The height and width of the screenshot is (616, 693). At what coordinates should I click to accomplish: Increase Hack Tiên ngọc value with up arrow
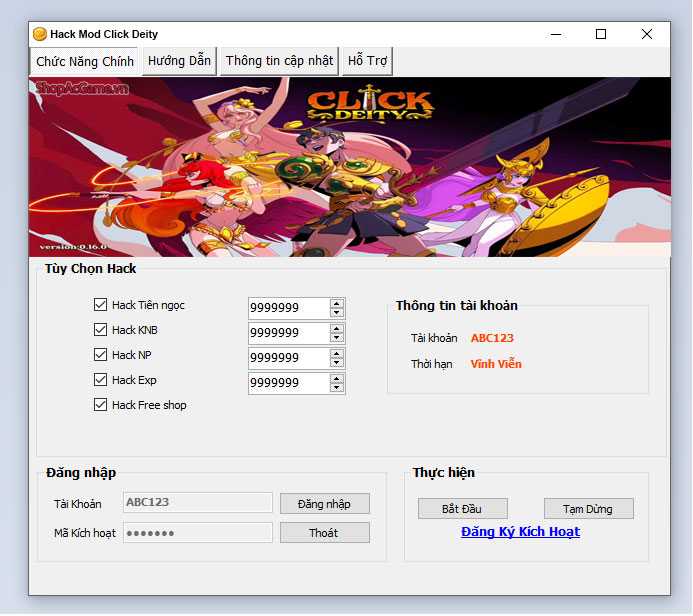click(337, 304)
